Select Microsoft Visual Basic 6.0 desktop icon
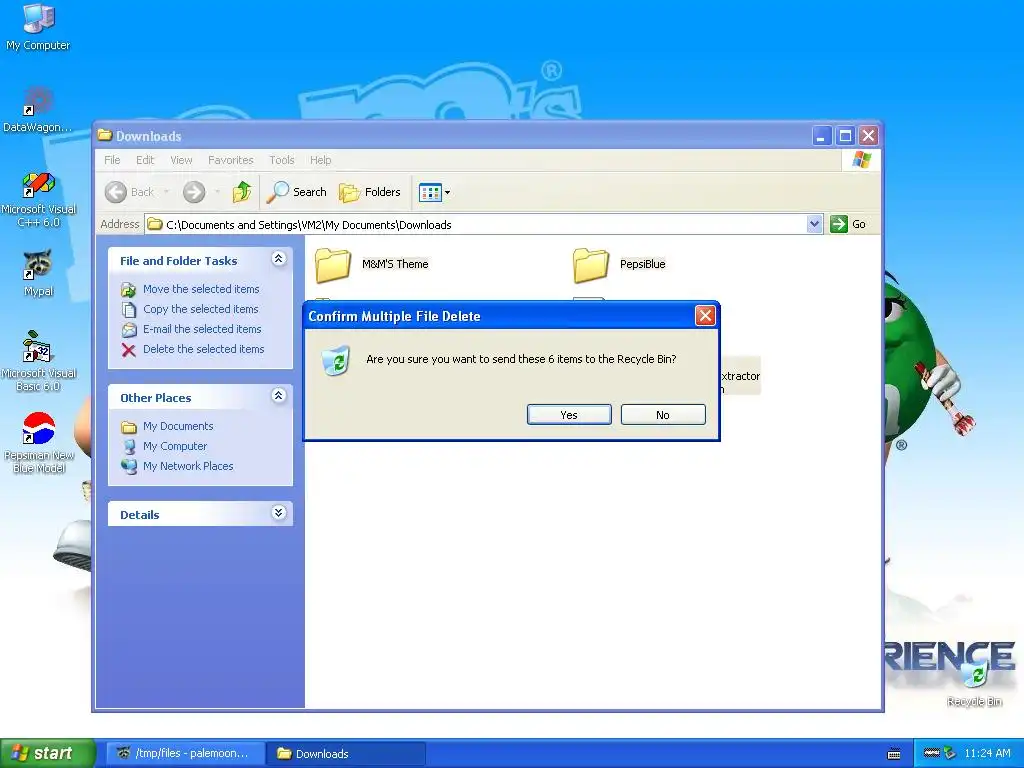1024x768 pixels. (x=39, y=361)
